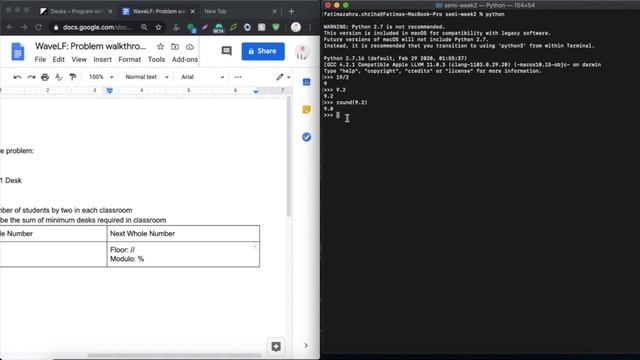Open the File menu
The width and height of the screenshot is (640, 360).
40,60
